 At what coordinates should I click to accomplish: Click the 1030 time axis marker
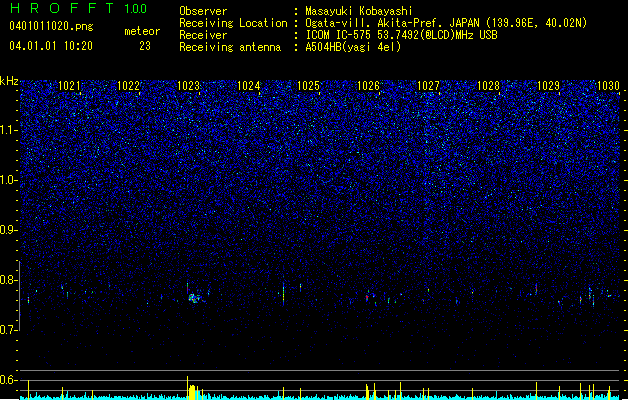(608, 85)
